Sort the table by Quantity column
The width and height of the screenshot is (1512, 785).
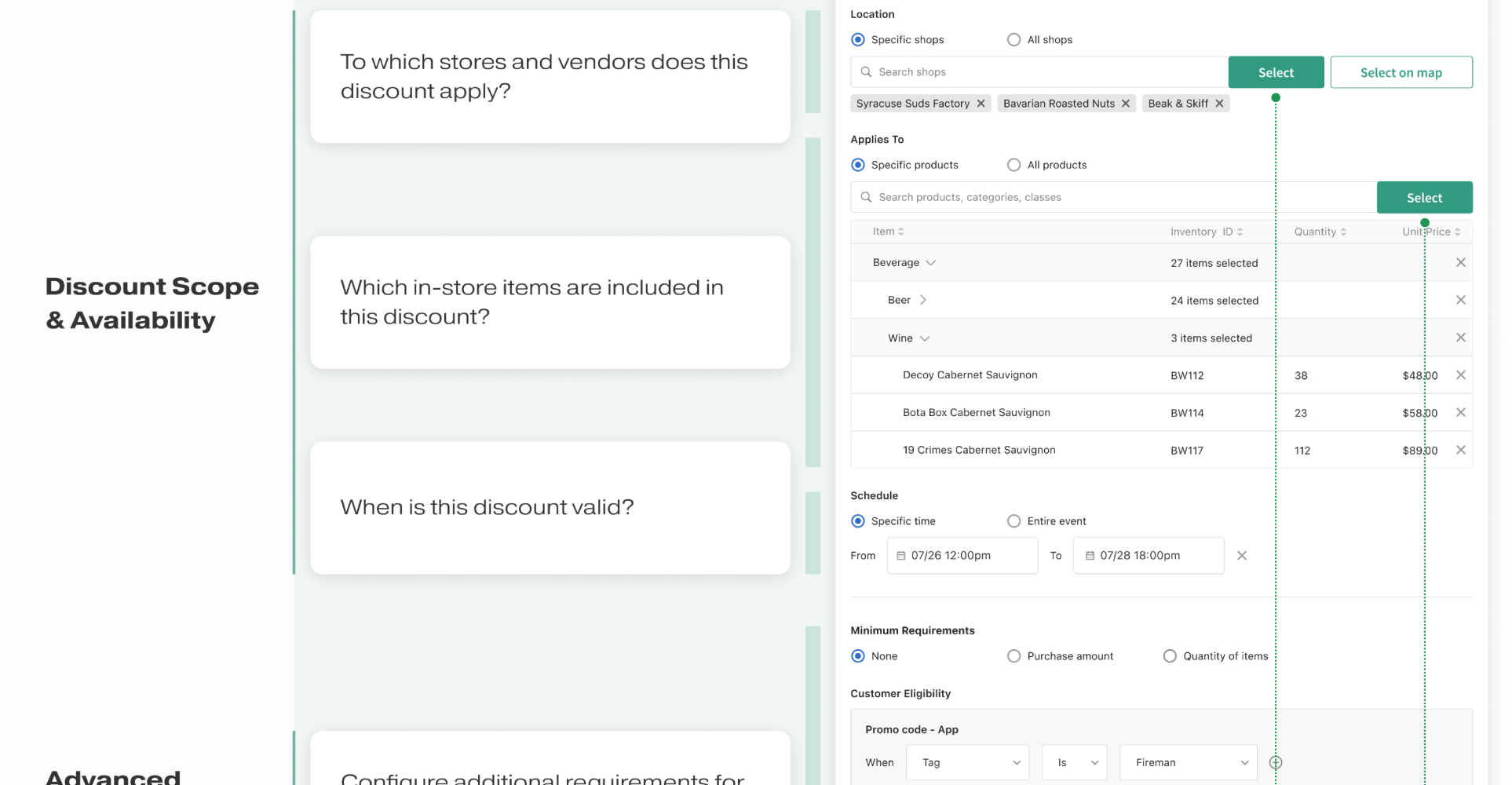(1320, 232)
